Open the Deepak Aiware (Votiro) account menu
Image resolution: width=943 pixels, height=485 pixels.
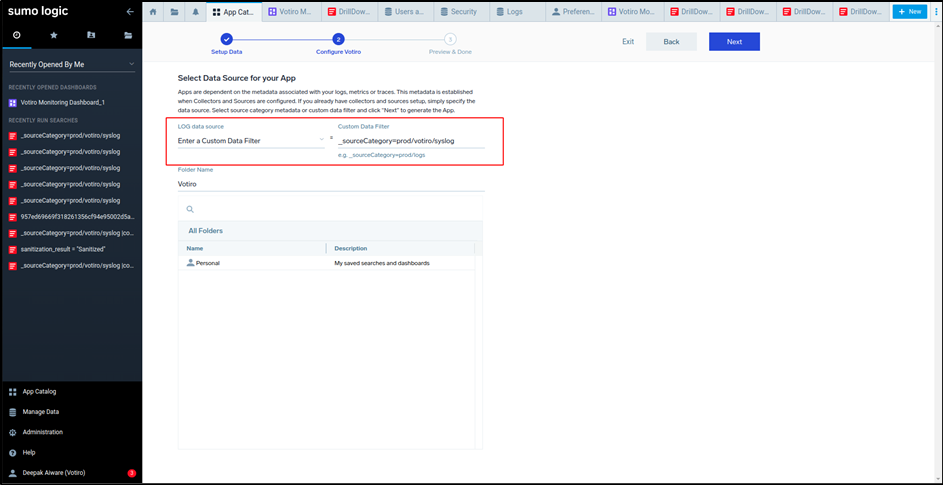[x=54, y=473]
